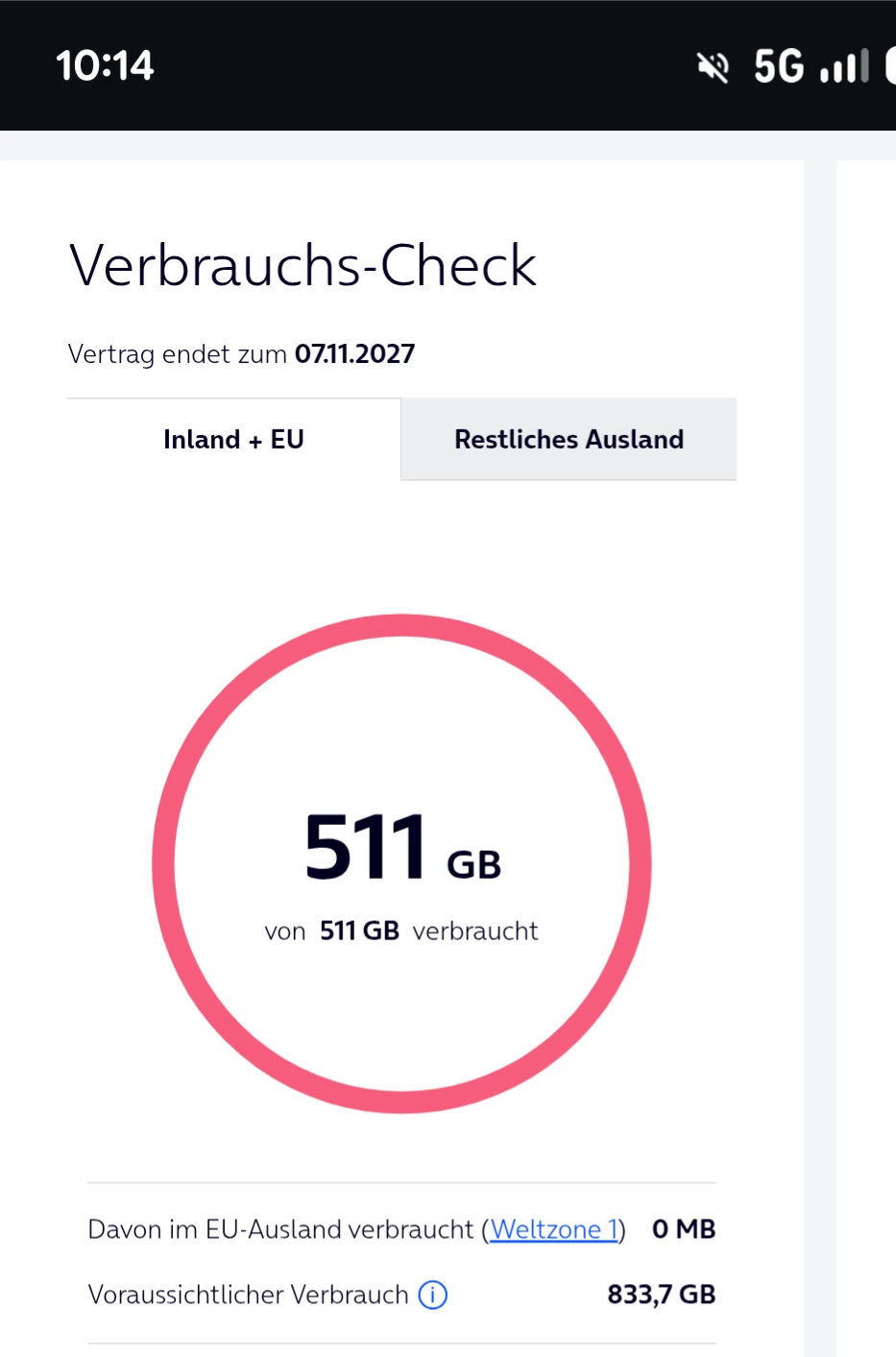Open the Weltzone 1 link
This screenshot has width=896, height=1357.
coord(553,1229)
